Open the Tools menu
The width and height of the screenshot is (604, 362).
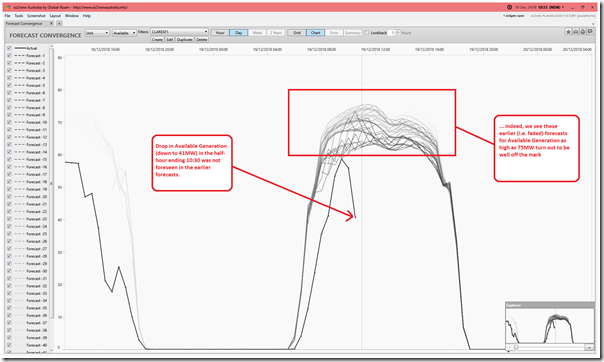pyautogui.click(x=18, y=16)
